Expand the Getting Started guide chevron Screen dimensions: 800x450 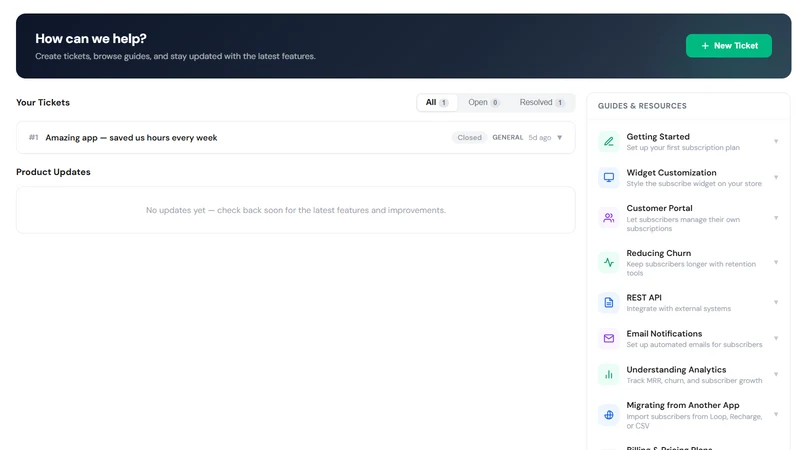[x=776, y=142]
